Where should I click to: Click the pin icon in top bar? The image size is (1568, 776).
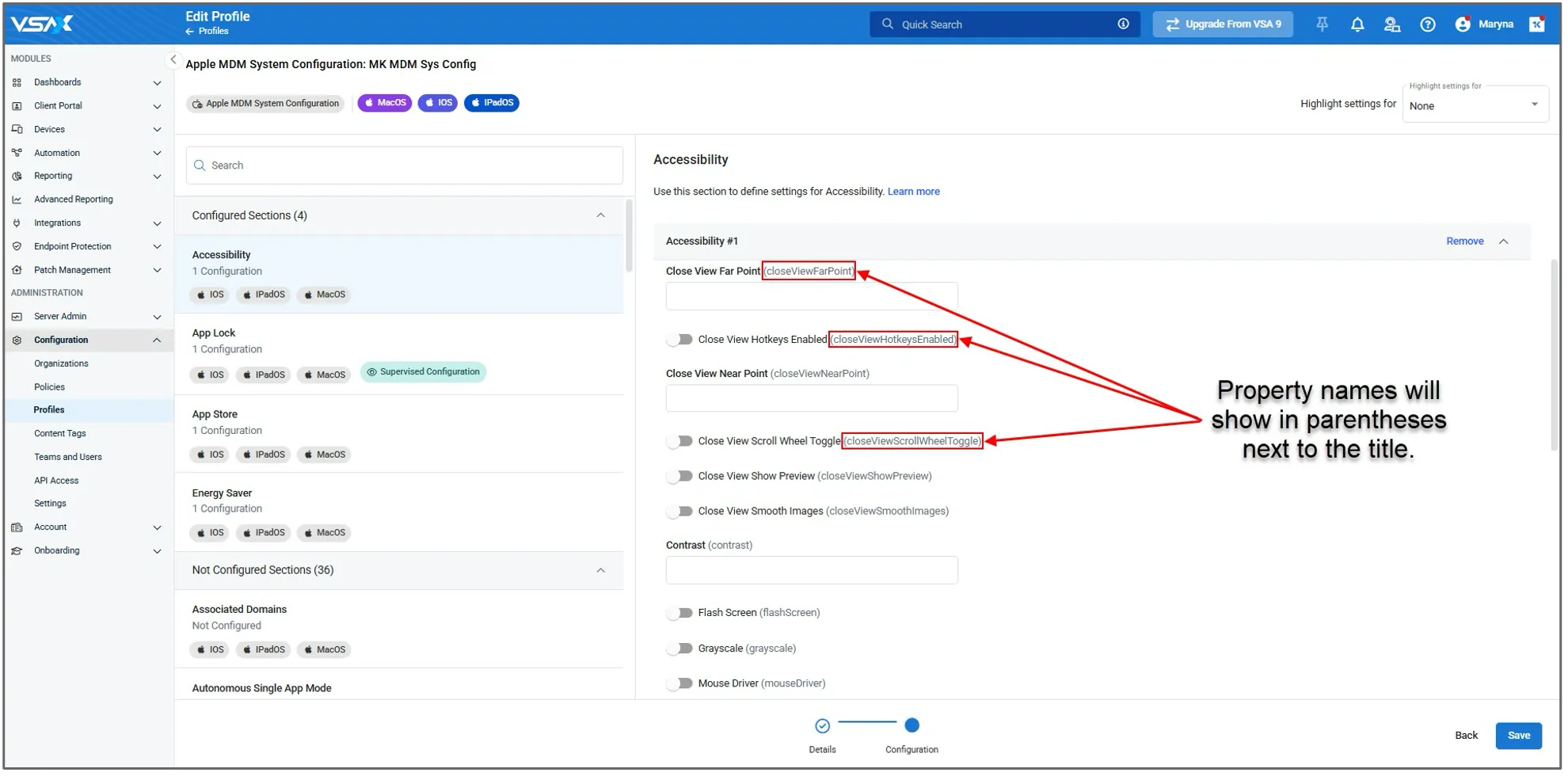(x=1322, y=25)
